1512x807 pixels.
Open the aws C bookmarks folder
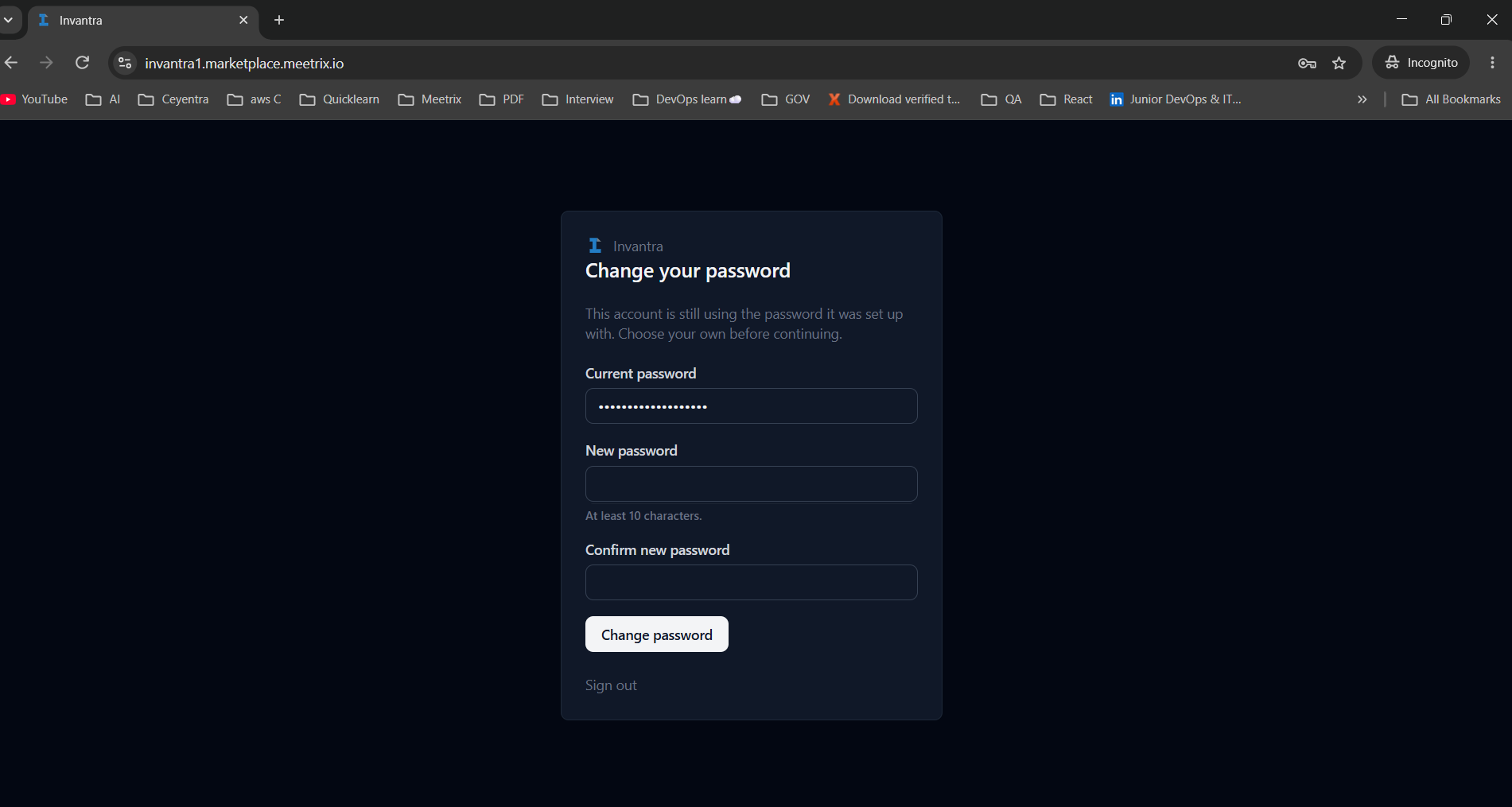point(255,99)
